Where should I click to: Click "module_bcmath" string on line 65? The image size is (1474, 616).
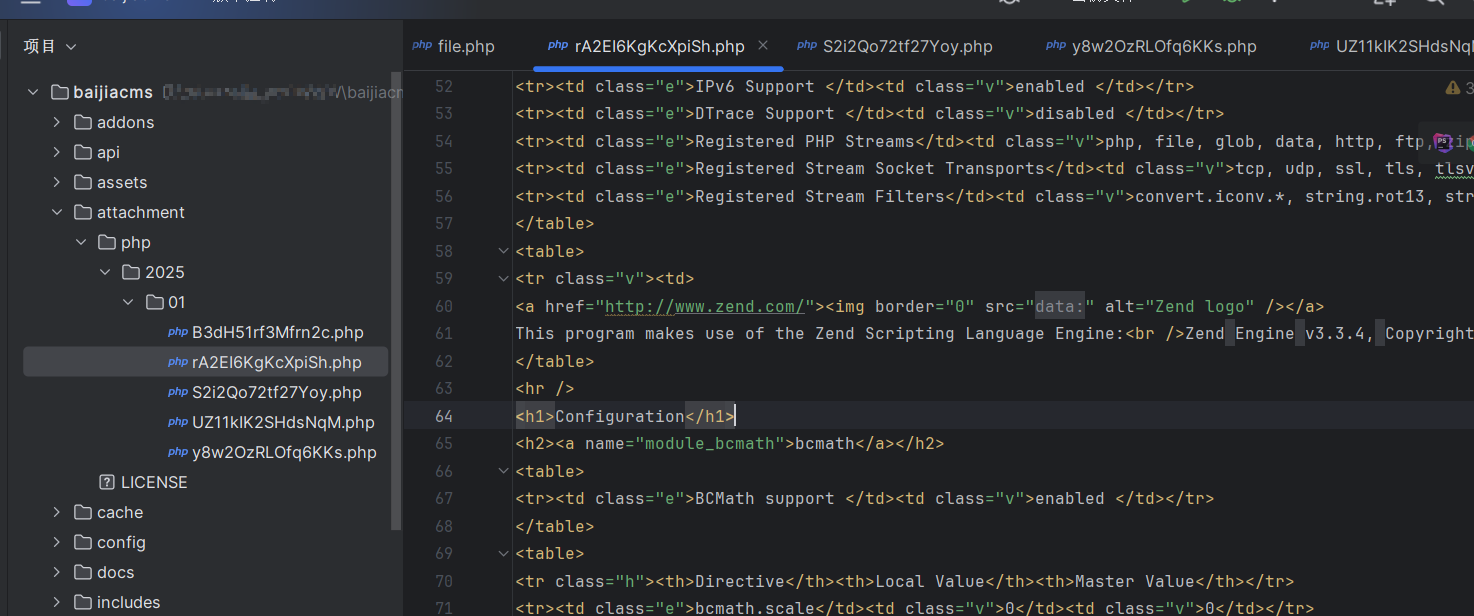[710, 443]
